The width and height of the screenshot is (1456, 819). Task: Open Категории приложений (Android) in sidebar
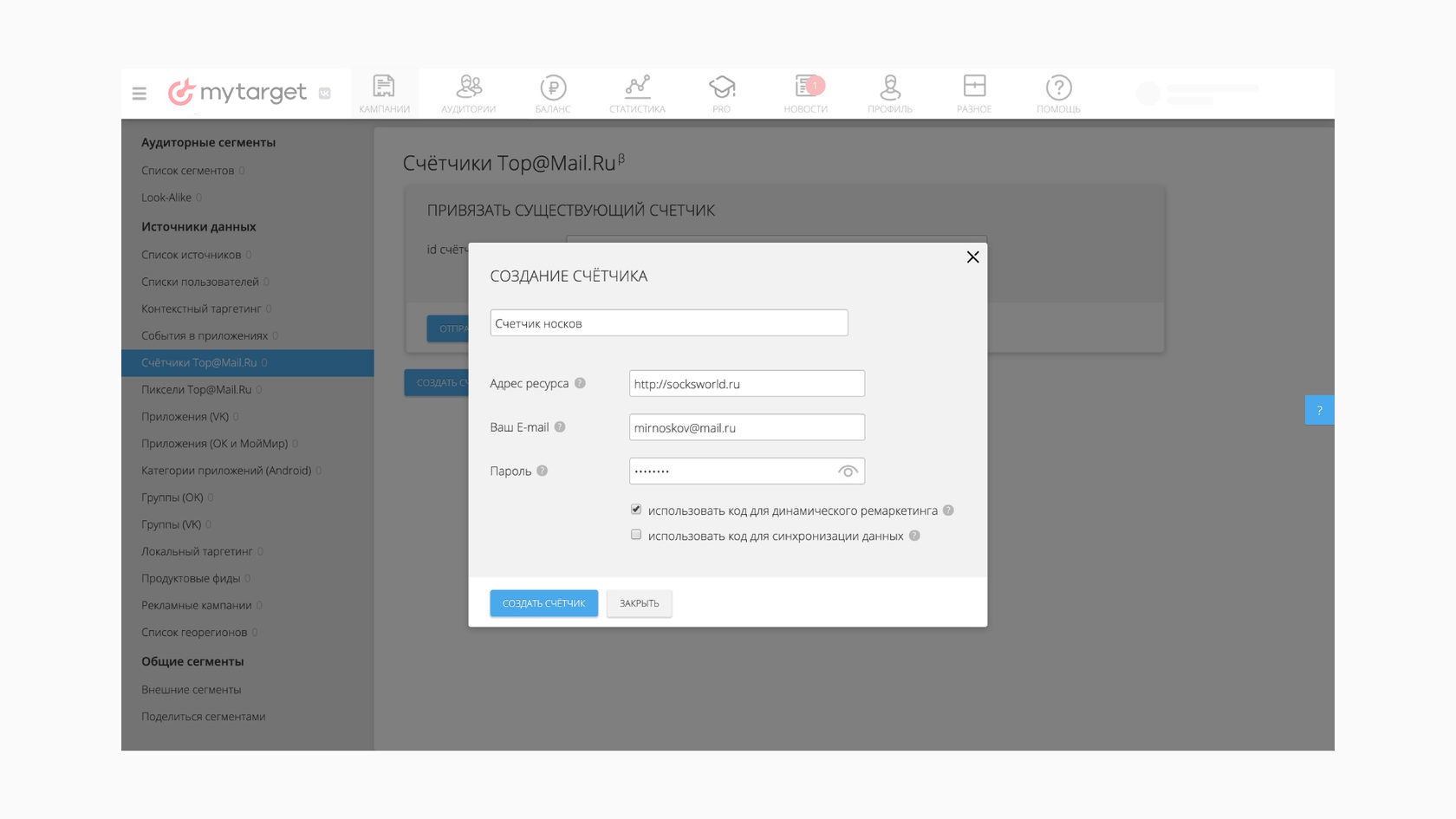point(226,470)
